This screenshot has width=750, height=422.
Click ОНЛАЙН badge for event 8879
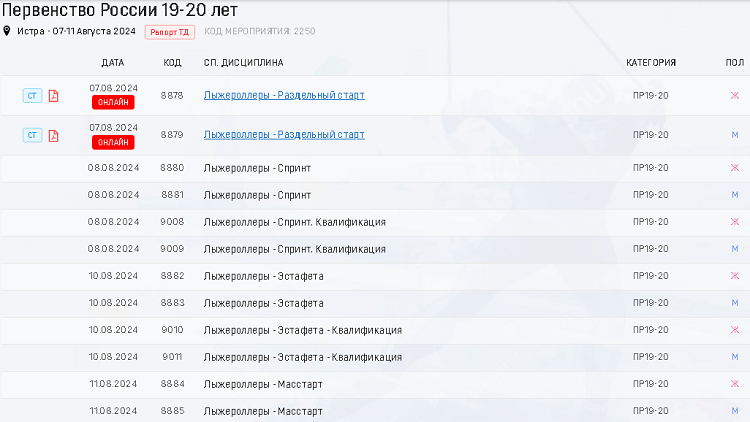coord(113,143)
